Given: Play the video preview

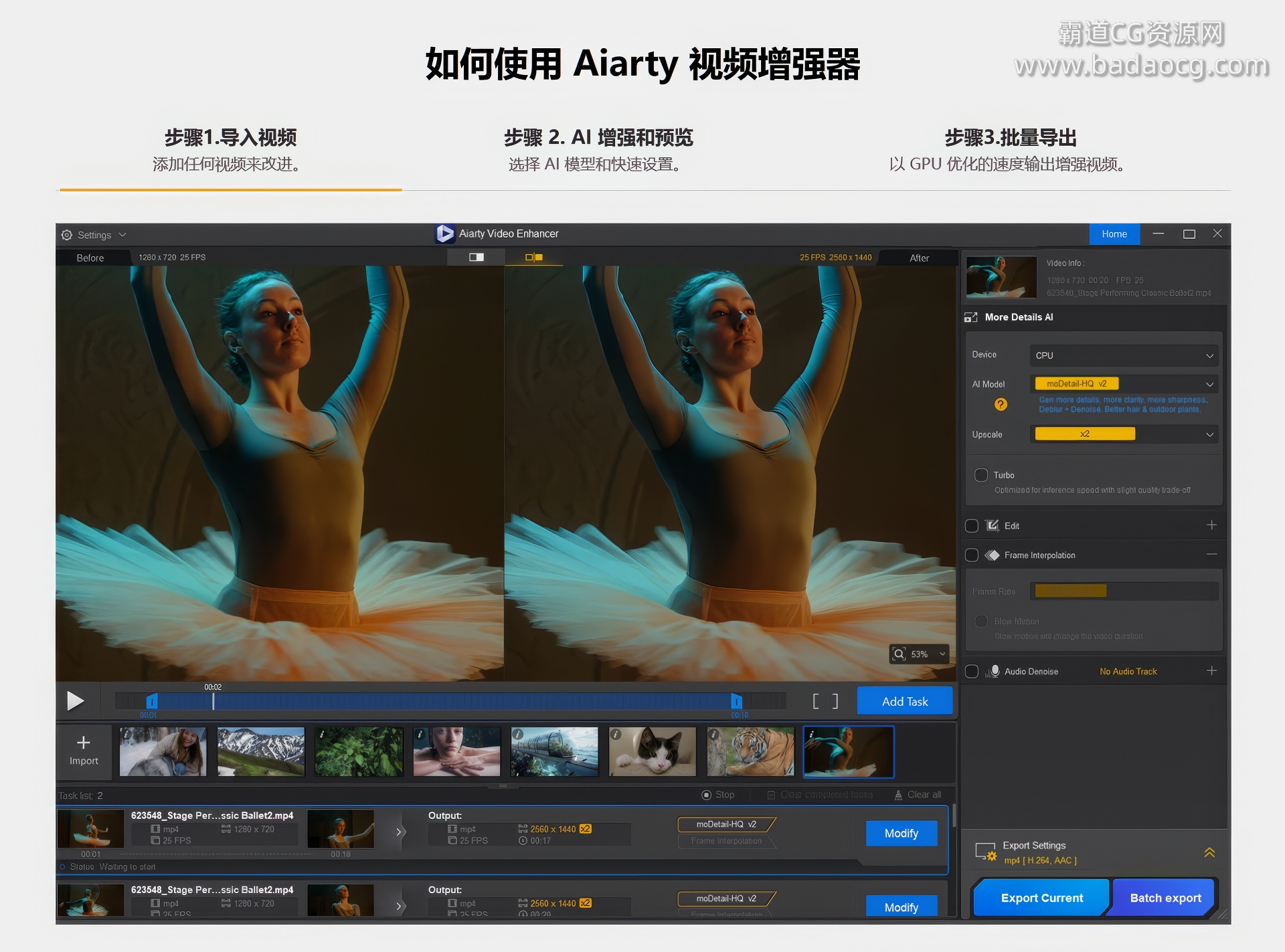Looking at the screenshot, I should coord(76,701).
